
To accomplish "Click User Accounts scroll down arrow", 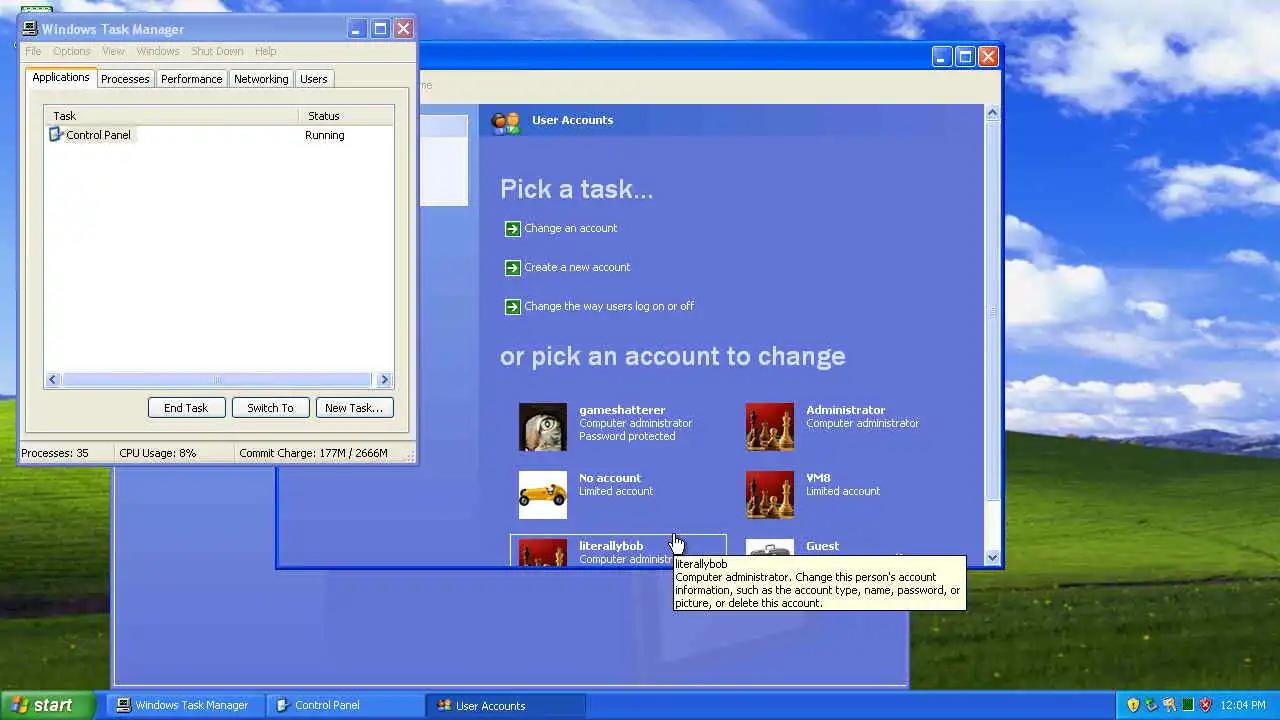I will click(992, 557).
